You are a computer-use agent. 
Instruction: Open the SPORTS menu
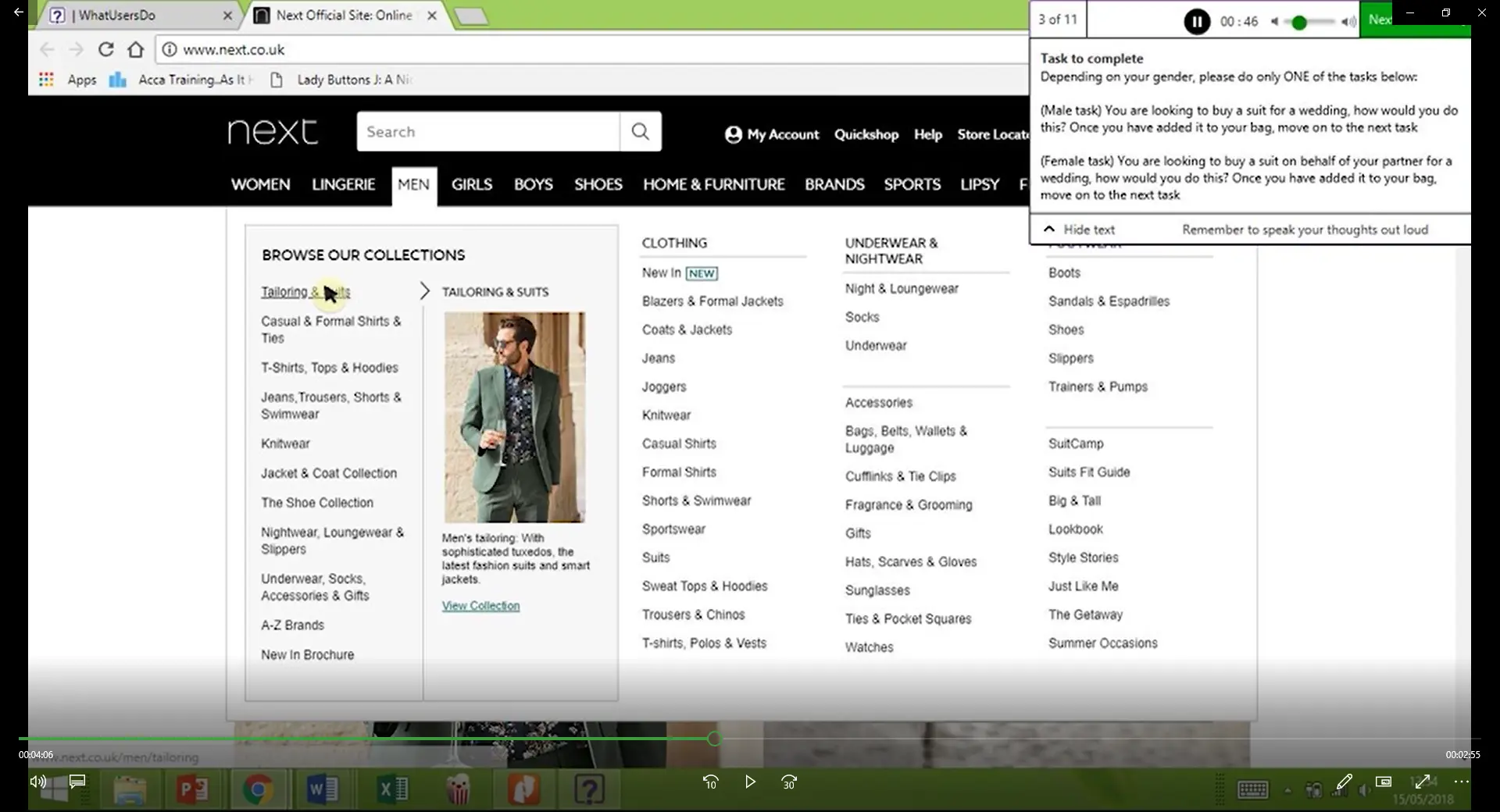click(912, 185)
